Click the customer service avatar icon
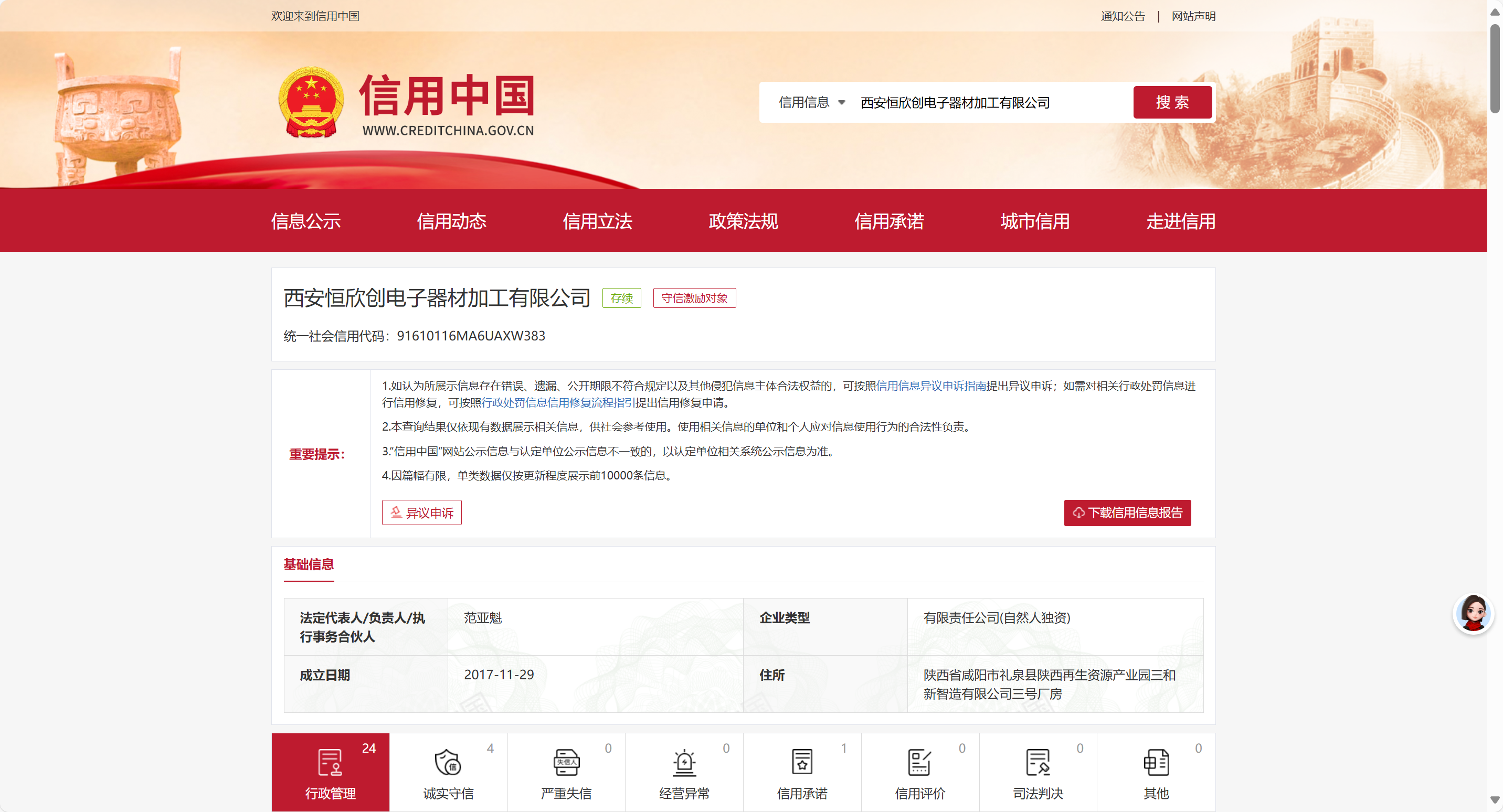This screenshot has height=812, width=1503. click(1473, 613)
